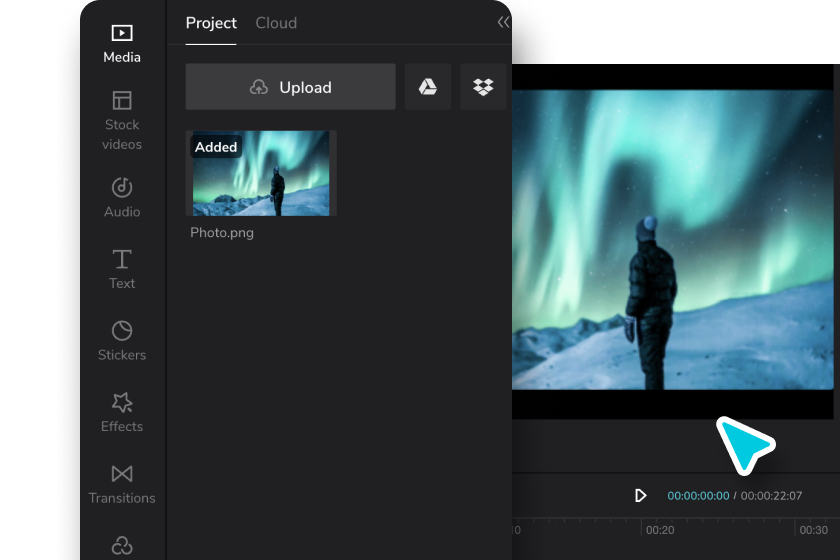Import media from Google Drive
Viewport: 840px width, 560px height.
coord(428,87)
